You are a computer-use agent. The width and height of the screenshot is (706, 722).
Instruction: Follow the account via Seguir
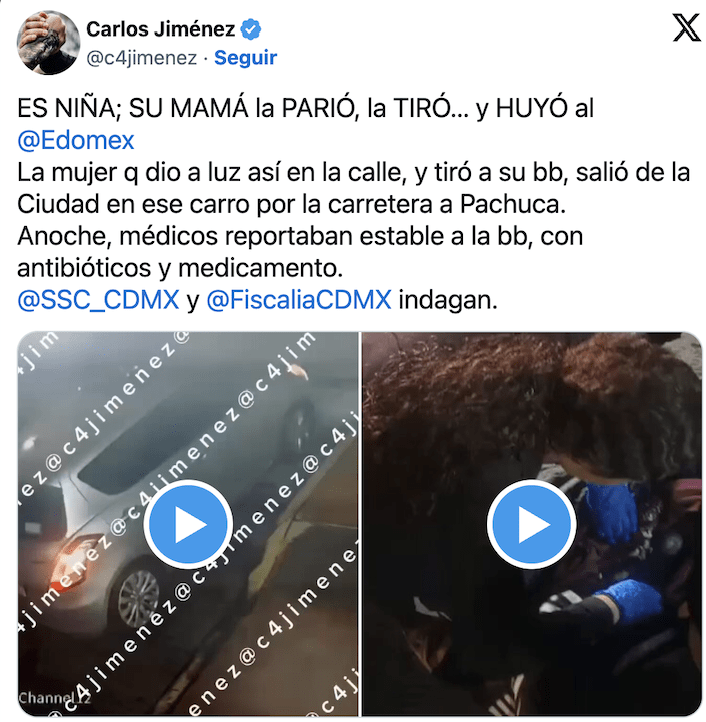[x=245, y=58]
